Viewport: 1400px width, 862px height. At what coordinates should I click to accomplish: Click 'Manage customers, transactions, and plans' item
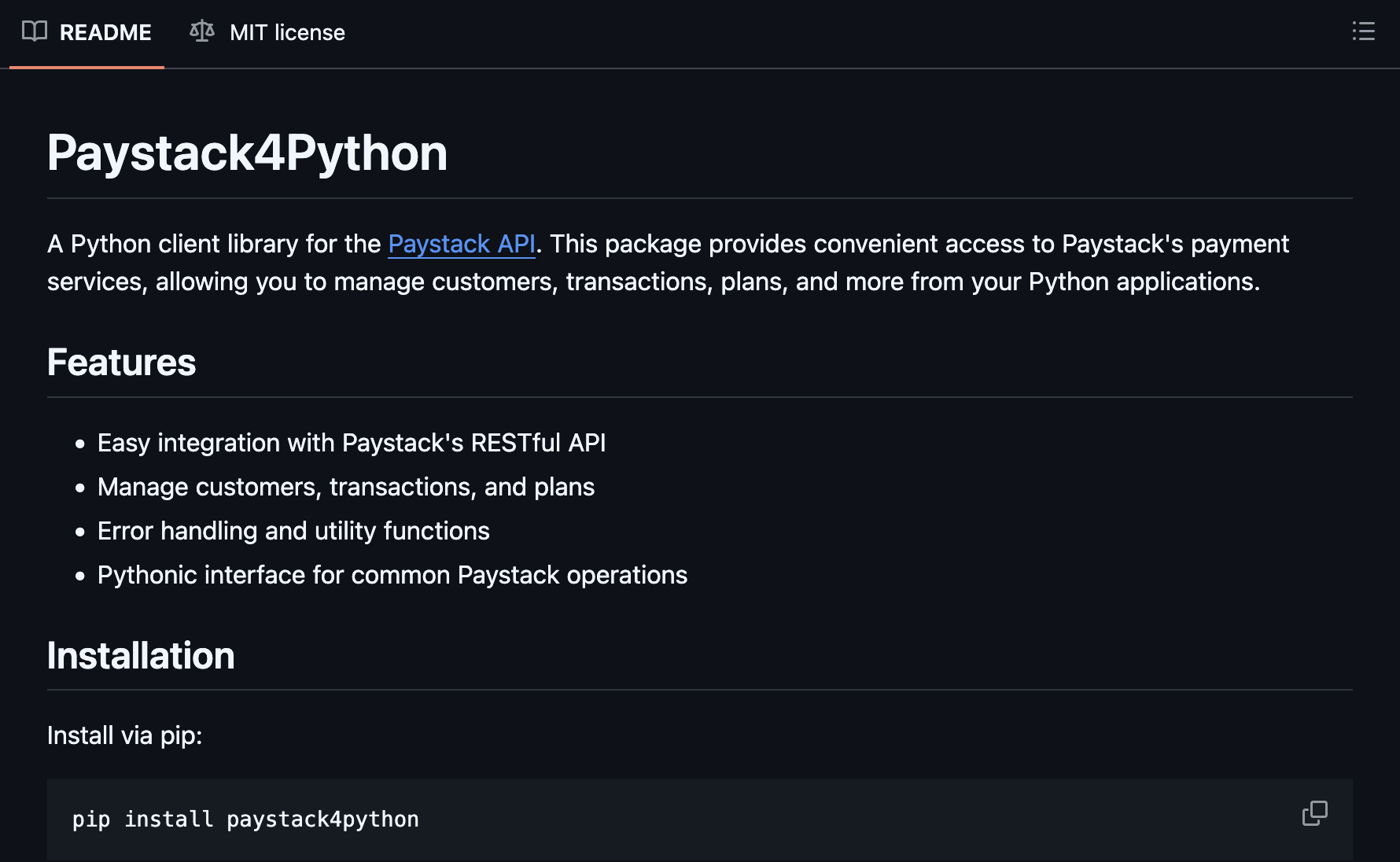tap(345, 488)
